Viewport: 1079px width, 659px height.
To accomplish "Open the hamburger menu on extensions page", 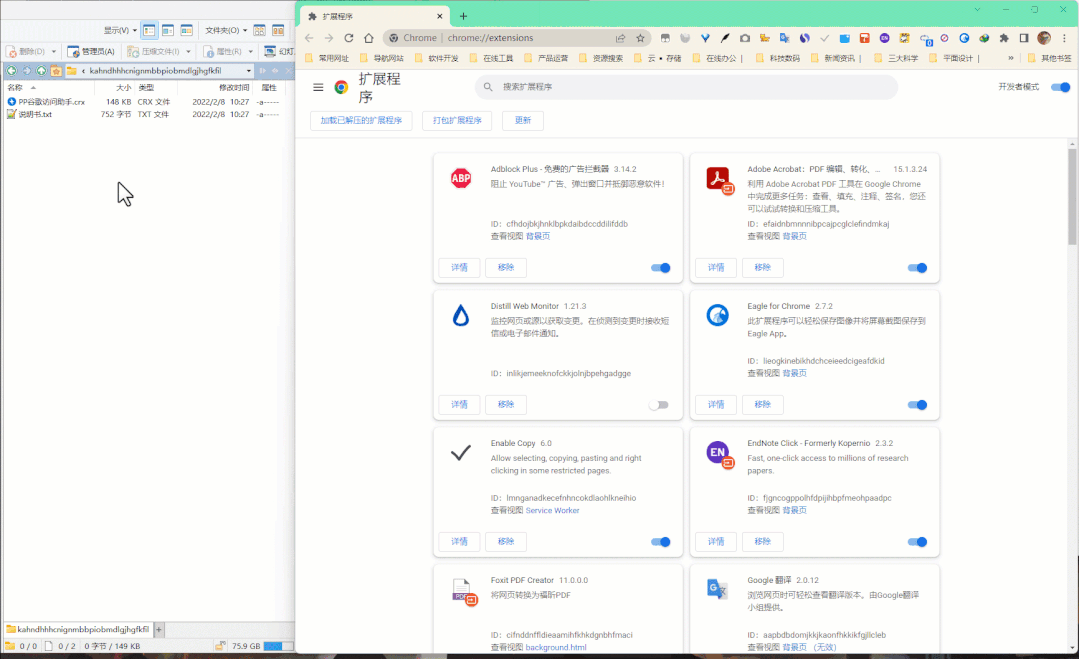I will click(318, 87).
